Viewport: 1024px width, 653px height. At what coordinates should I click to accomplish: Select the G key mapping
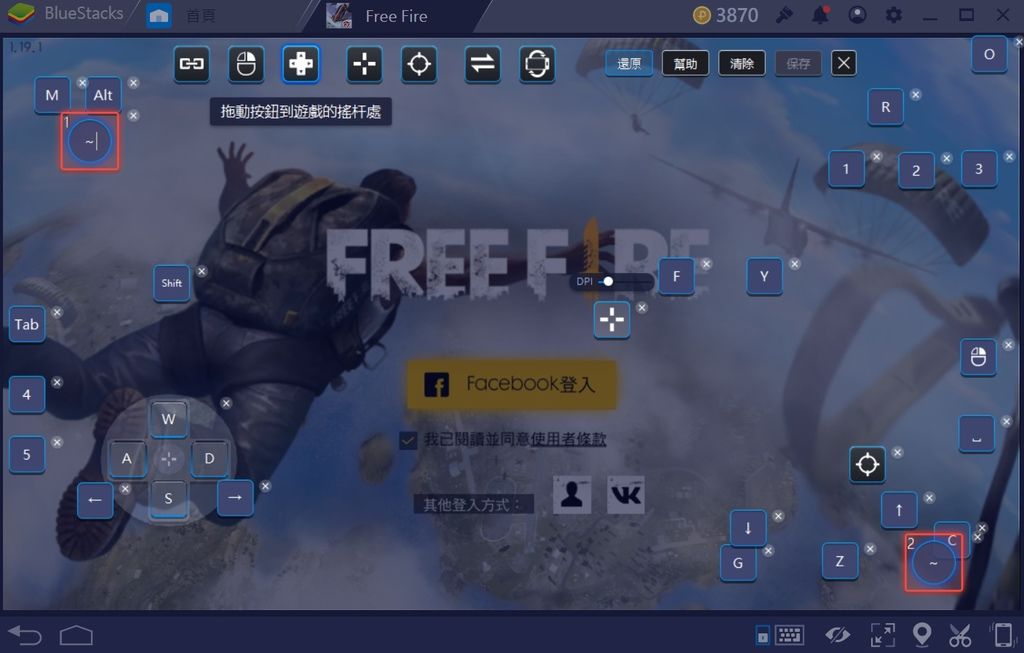coord(738,563)
